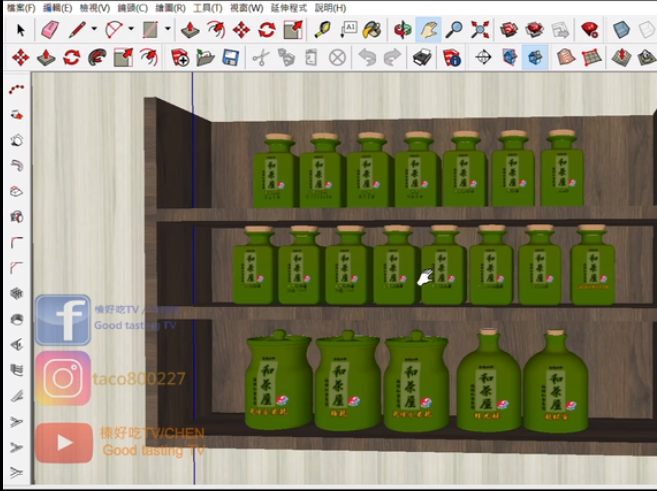Open the 檢視(V) menu
Viewport: 657px width, 491px height.
[95, 8]
